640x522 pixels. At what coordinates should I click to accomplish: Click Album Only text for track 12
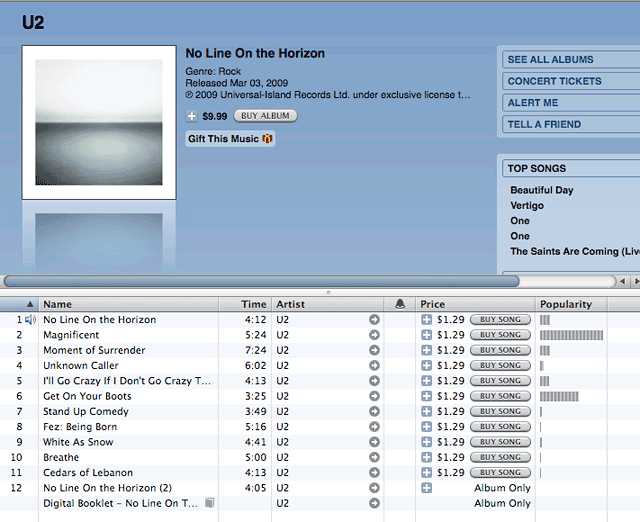point(502,488)
